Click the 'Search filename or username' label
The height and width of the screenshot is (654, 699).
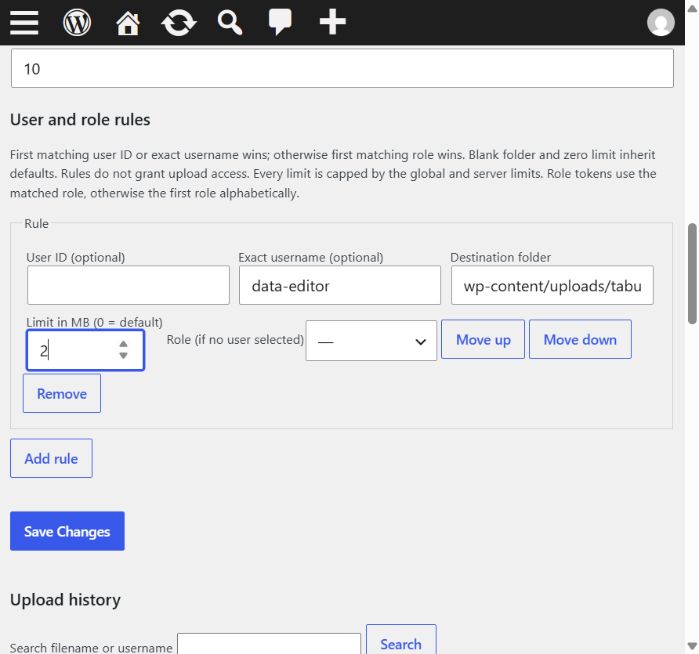pos(91,648)
